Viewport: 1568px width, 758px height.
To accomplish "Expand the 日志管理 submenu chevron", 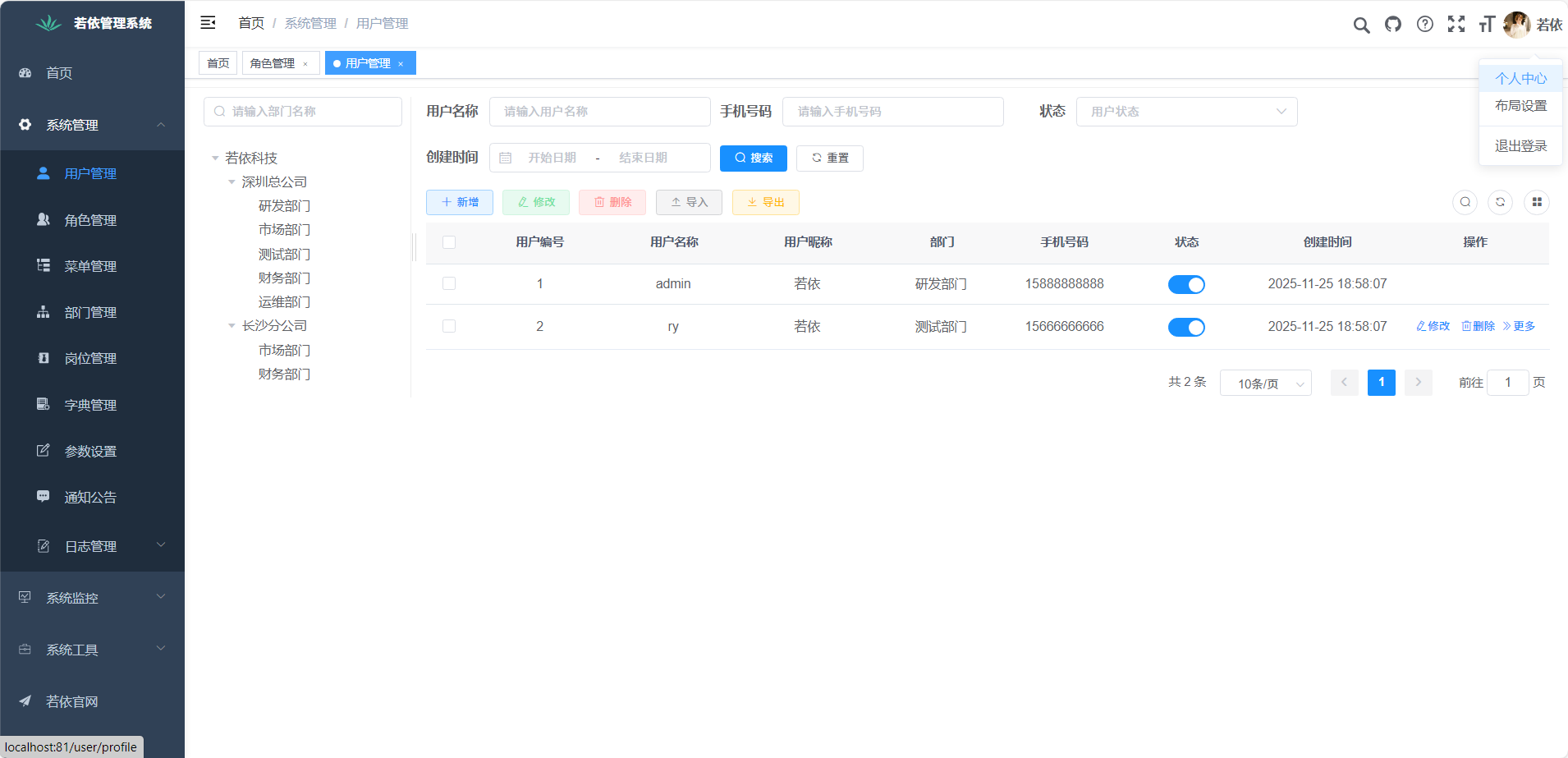I will click(x=161, y=544).
